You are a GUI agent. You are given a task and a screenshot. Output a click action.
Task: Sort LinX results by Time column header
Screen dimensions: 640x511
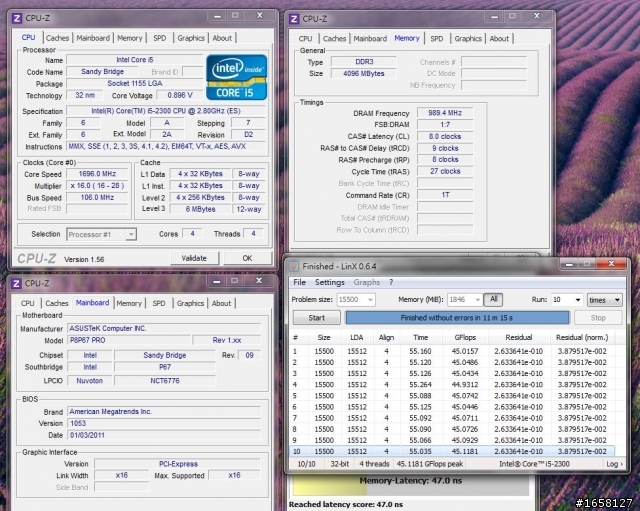click(x=420, y=337)
